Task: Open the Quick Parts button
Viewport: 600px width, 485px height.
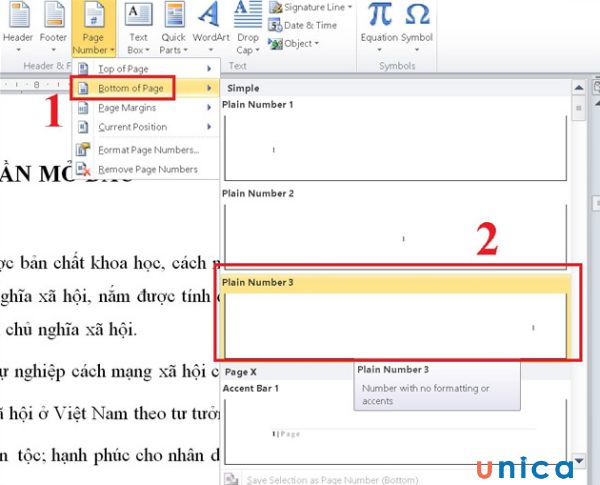Action: (x=173, y=28)
